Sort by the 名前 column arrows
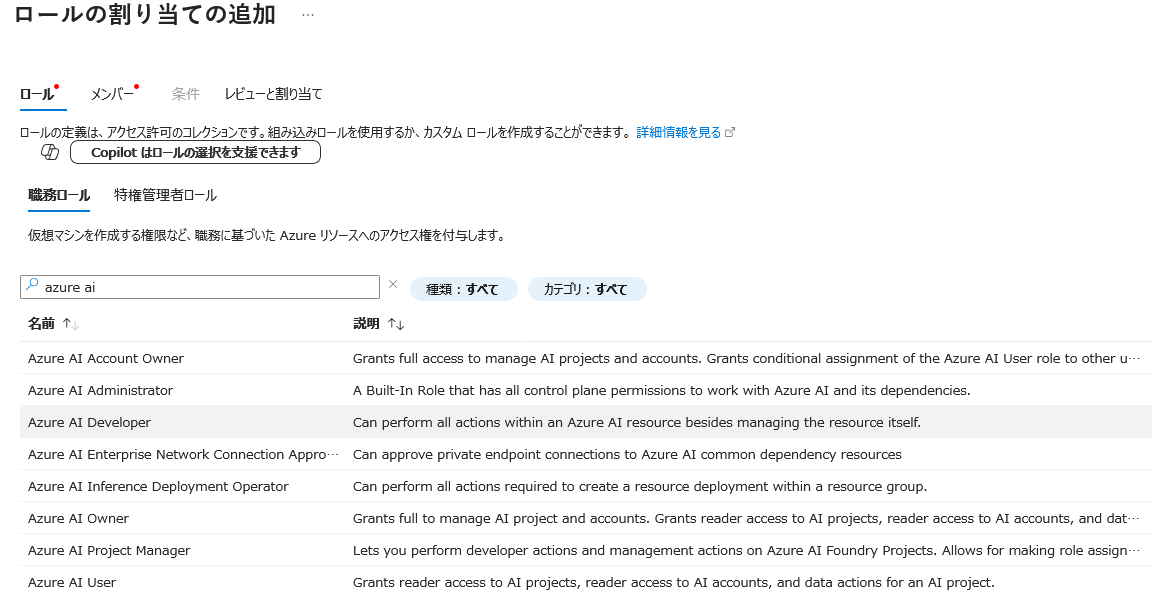1152x597 pixels. tap(71, 324)
